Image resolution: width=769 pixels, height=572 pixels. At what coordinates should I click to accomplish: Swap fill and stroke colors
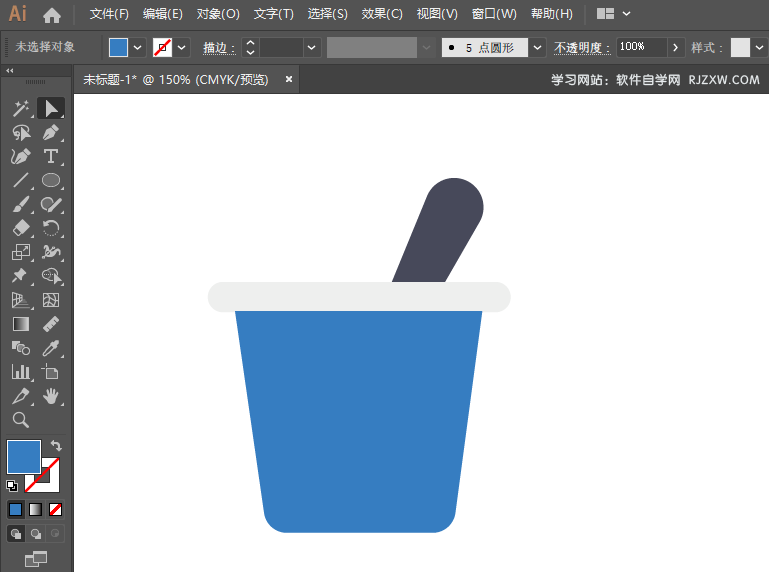56,446
